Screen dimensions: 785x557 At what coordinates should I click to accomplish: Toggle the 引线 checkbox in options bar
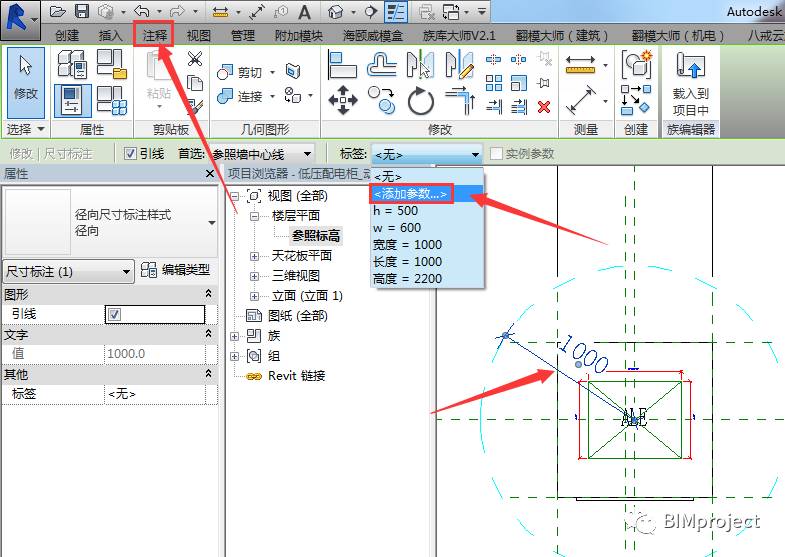pyautogui.click(x=130, y=154)
